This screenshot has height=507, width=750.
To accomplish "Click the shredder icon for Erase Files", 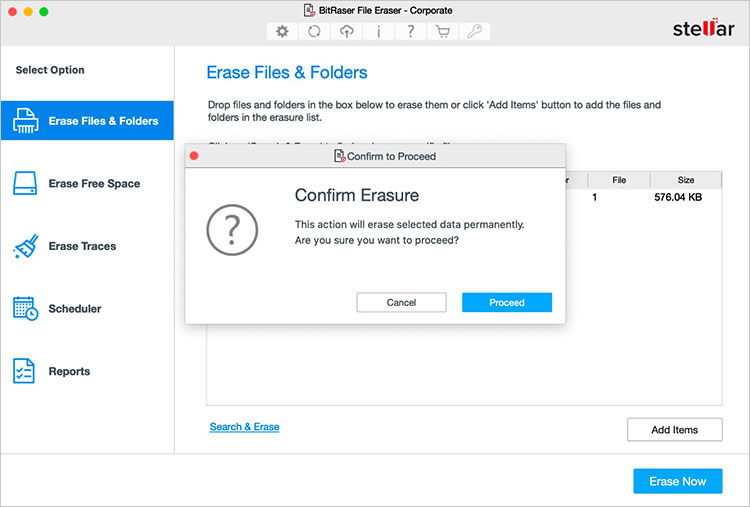I will (x=25, y=121).
